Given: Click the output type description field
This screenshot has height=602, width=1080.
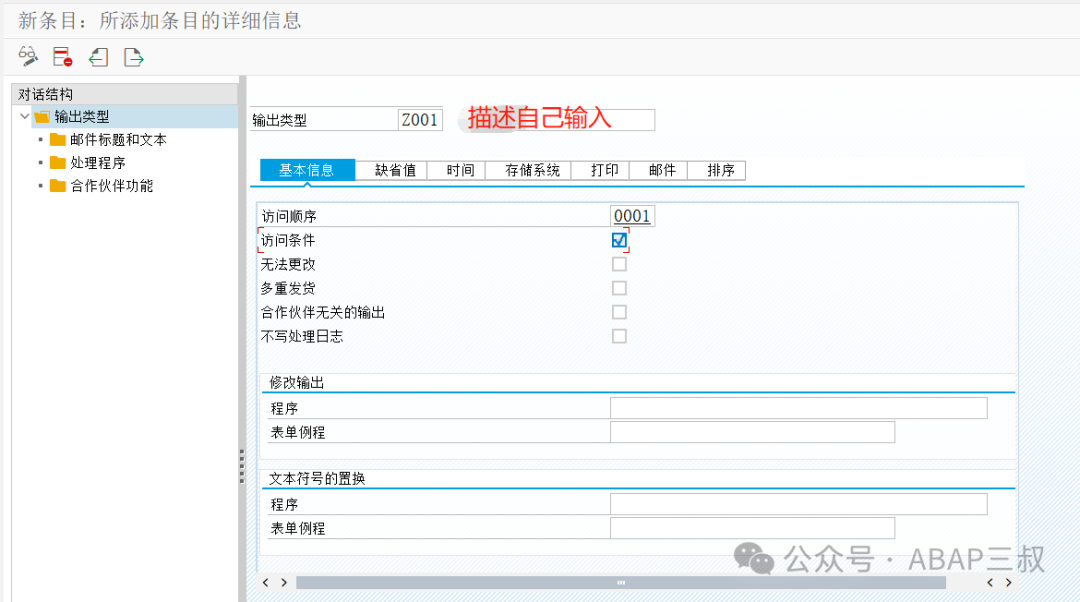Looking at the screenshot, I should (557, 119).
